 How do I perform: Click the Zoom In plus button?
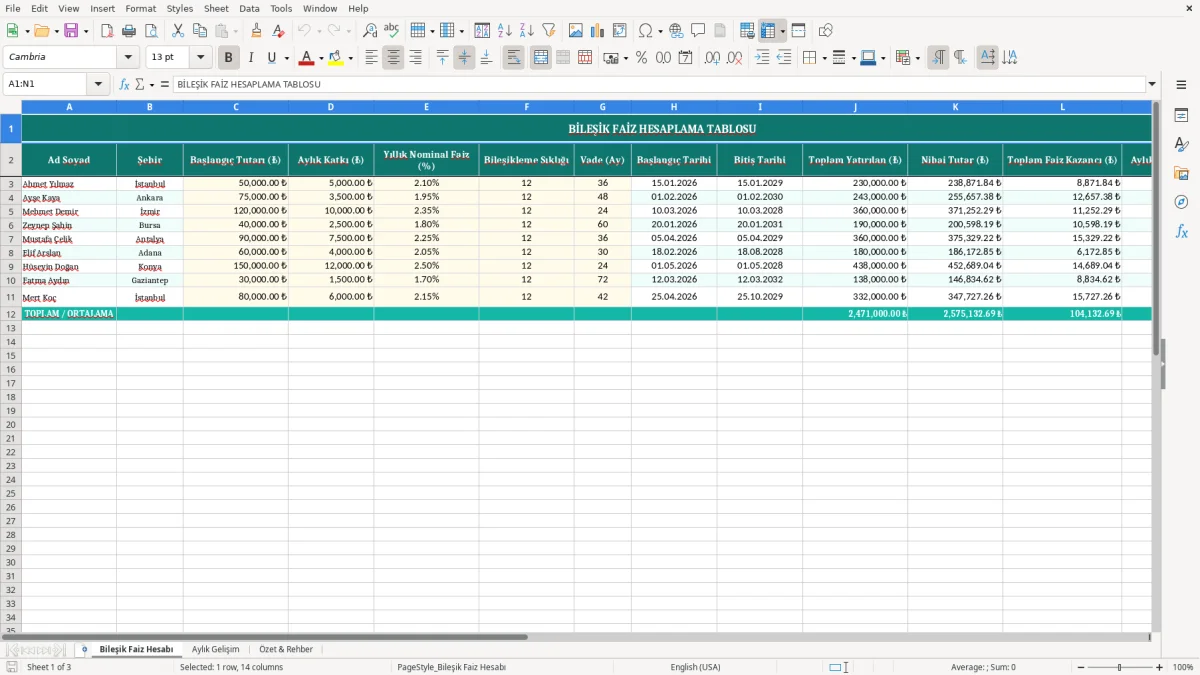[x=1160, y=667]
